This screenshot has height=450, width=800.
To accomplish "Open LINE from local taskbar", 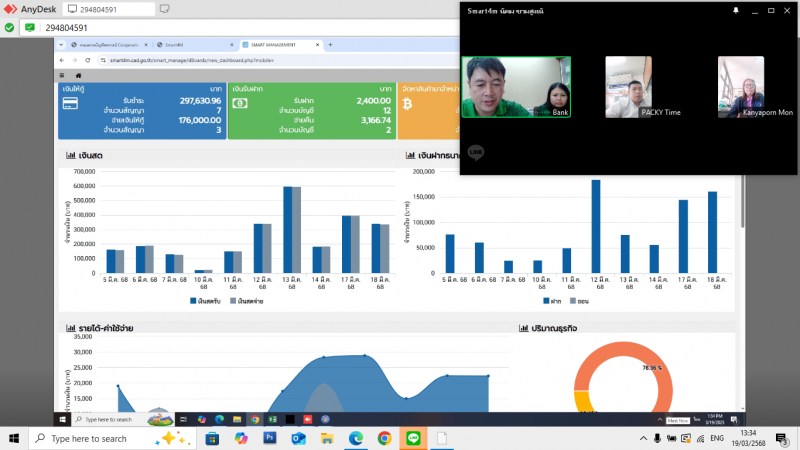I will point(413,438).
